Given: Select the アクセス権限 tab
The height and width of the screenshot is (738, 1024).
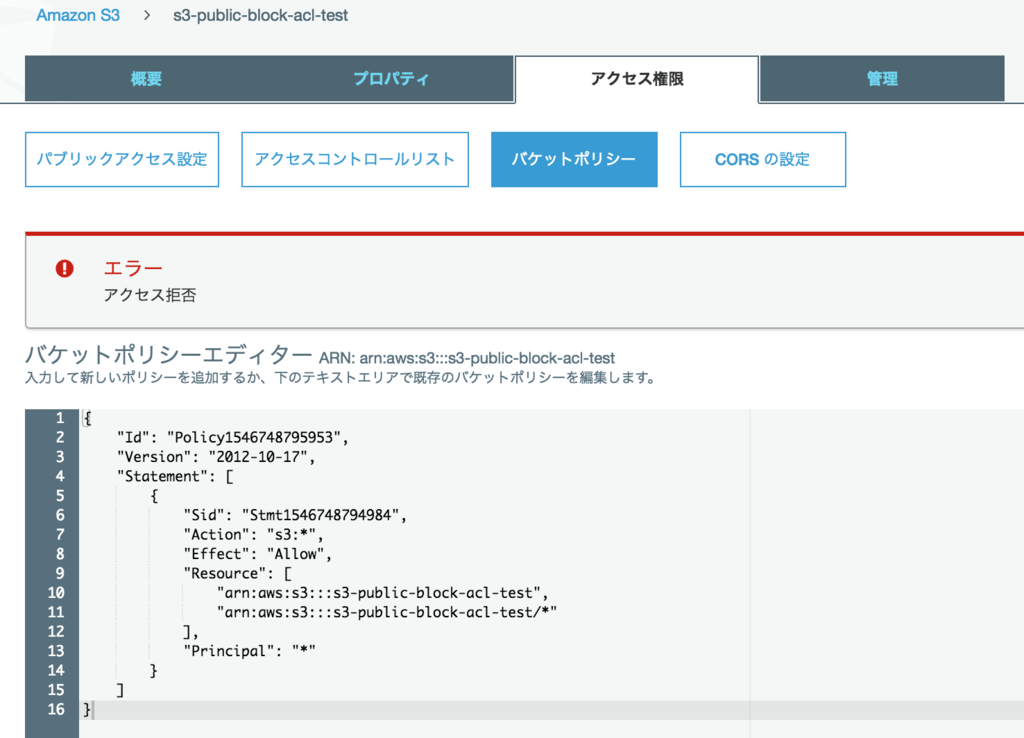Looking at the screenshot, I should pyautogui.click(x=635, y=77).
